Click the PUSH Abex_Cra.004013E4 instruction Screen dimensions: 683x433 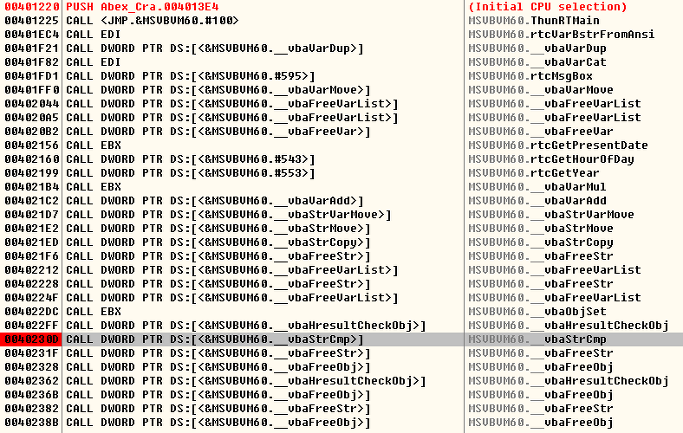pos(142,7)
